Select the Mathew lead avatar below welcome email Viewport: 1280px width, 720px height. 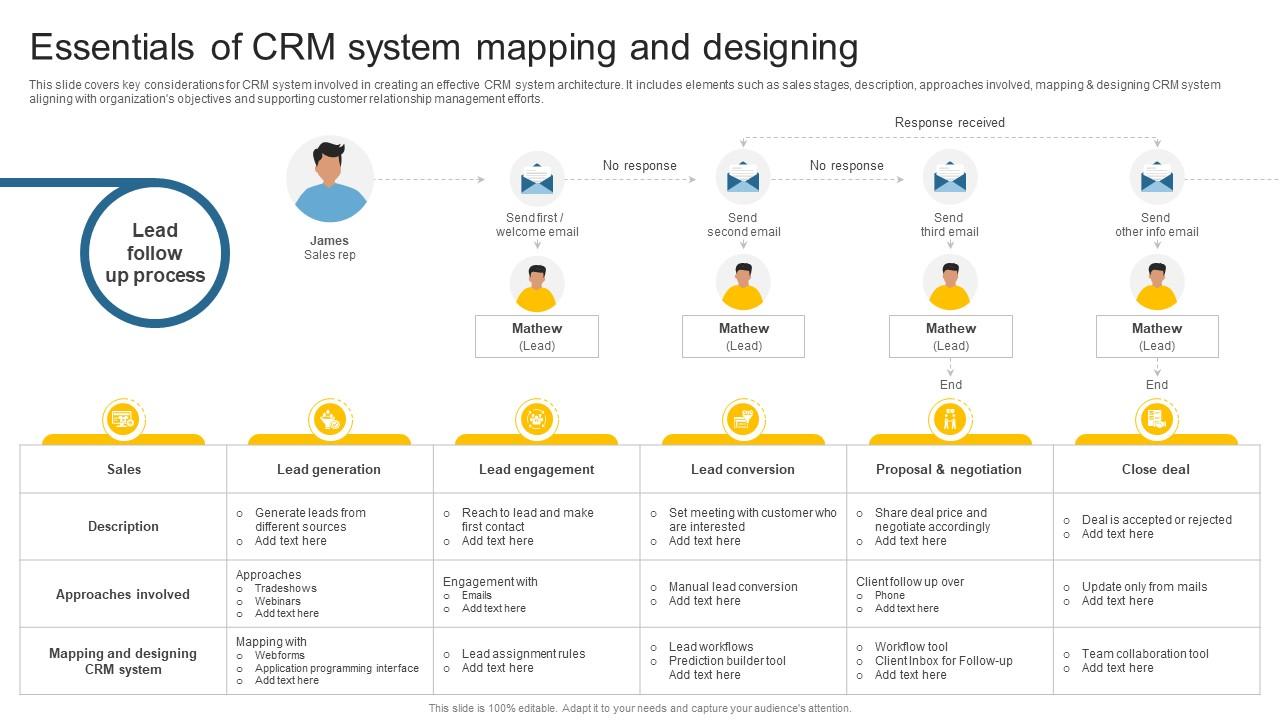pos(537,283)
